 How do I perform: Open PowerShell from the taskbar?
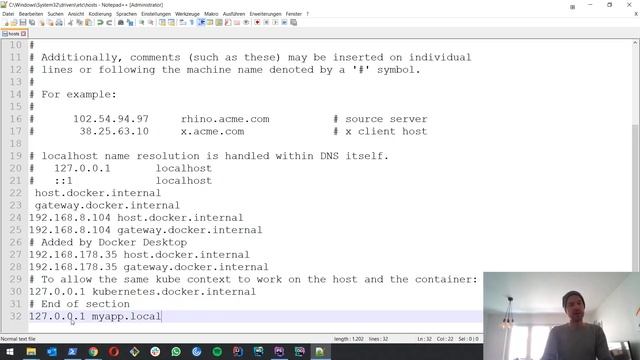tap(72, 351)
